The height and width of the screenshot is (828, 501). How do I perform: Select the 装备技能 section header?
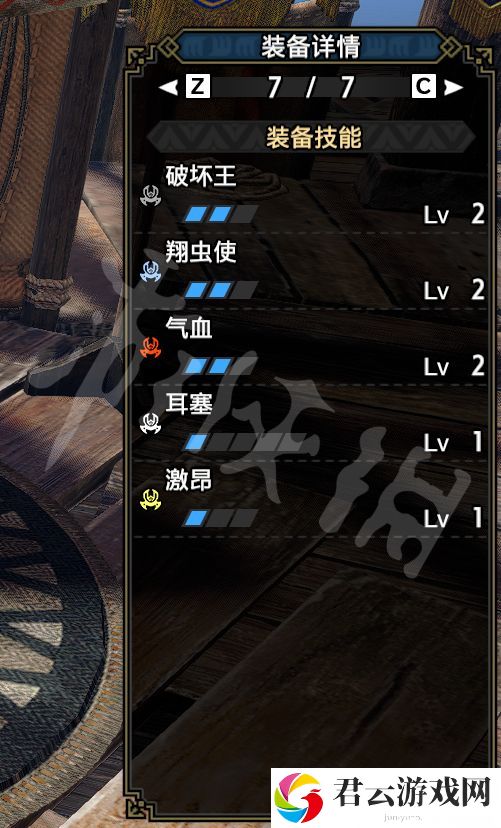tap(314, 138)
